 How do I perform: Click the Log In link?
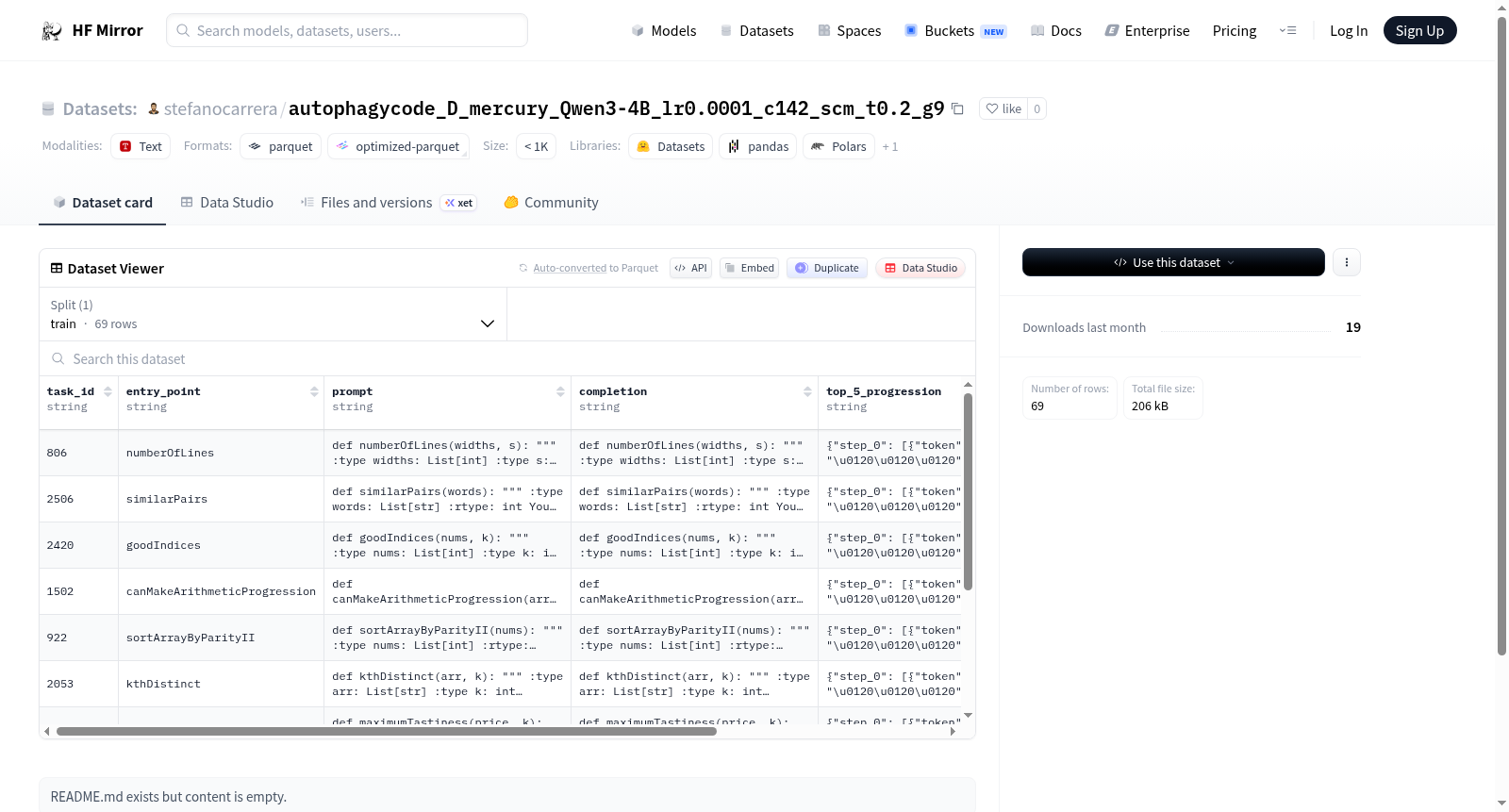[1349, 31]
